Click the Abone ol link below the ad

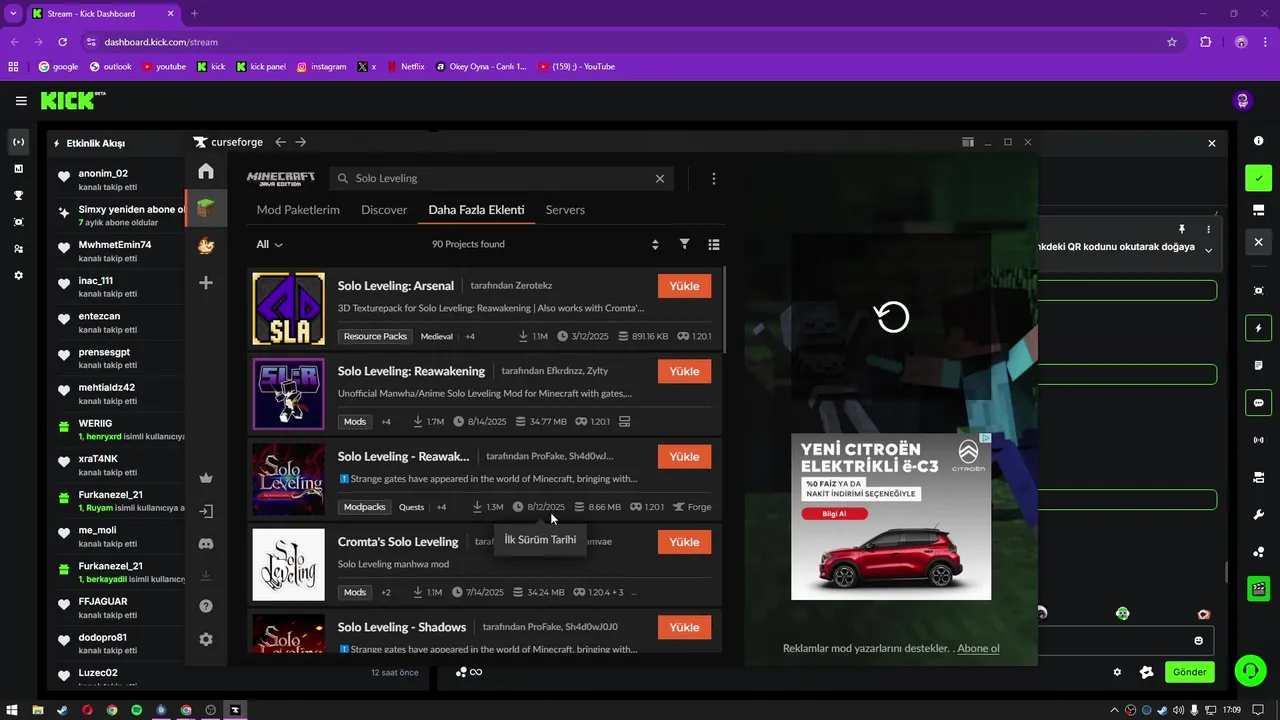click(978, 648)
